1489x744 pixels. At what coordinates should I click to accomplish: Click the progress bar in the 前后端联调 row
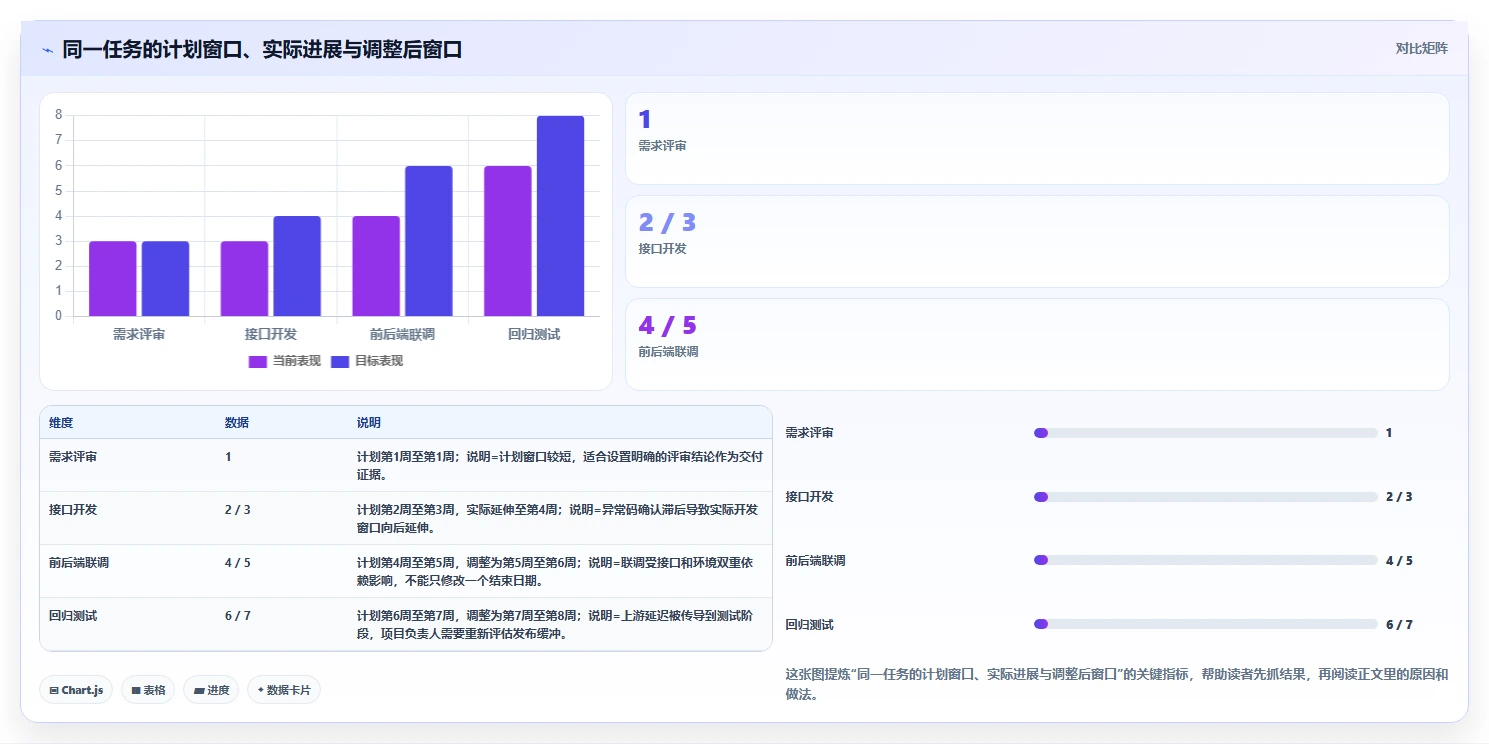[x=1206, y=561]
